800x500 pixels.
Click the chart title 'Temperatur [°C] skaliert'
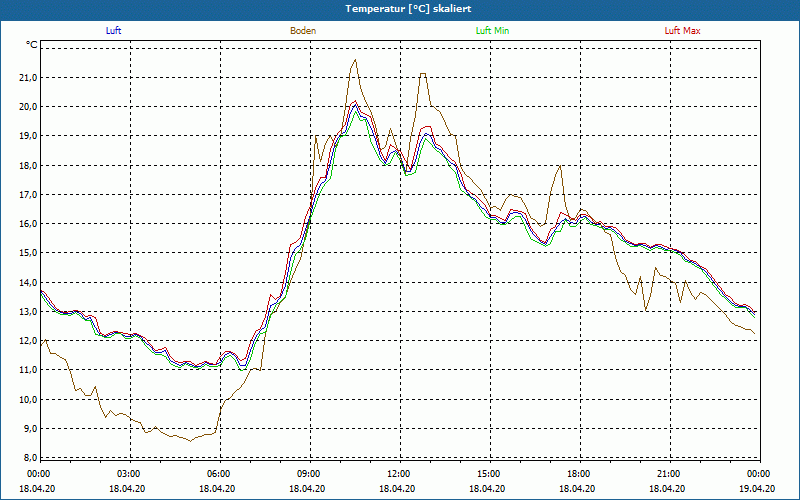(x=408, y=9)
